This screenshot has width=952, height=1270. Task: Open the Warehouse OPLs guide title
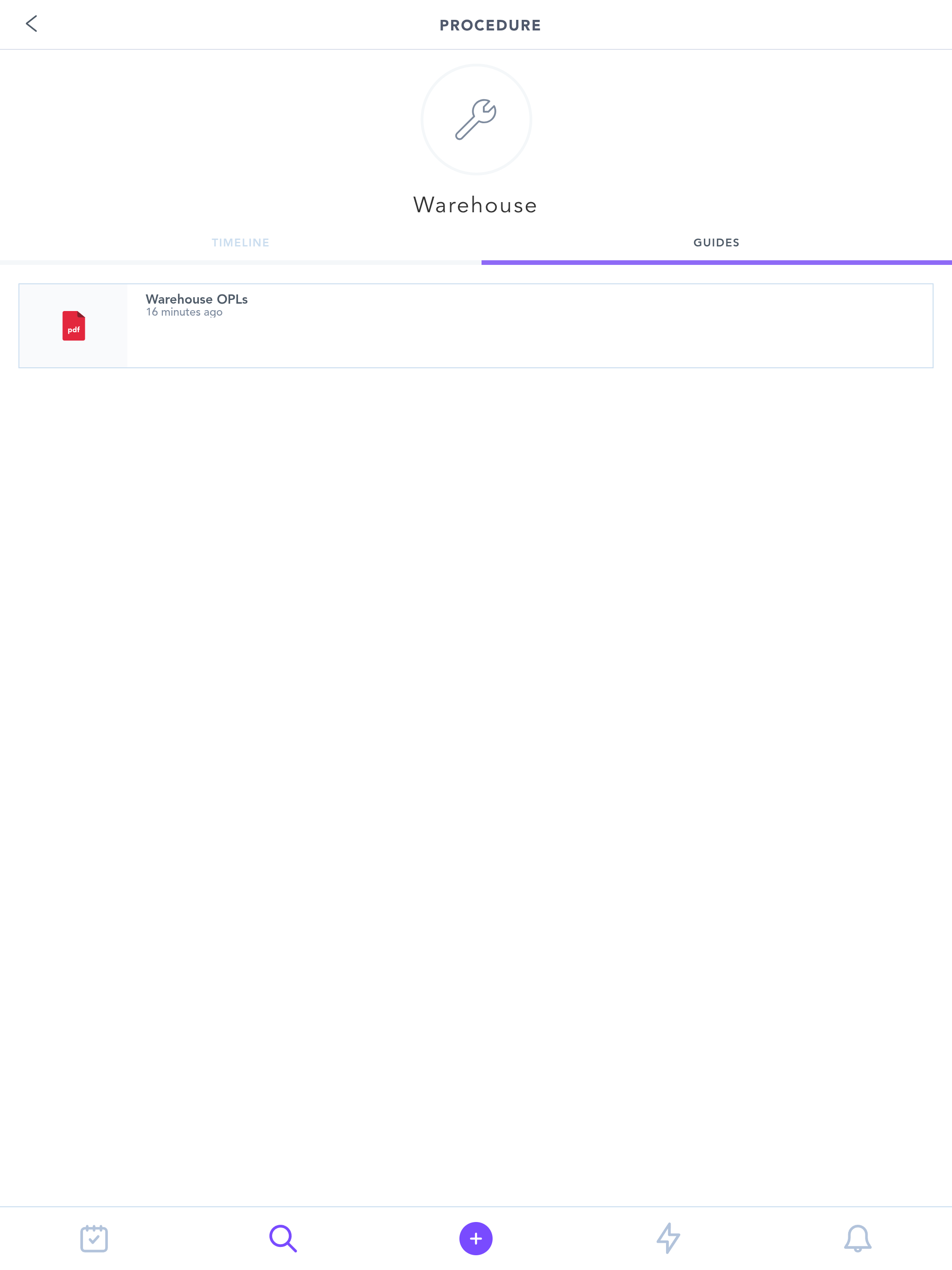click(x=197, y=299)
